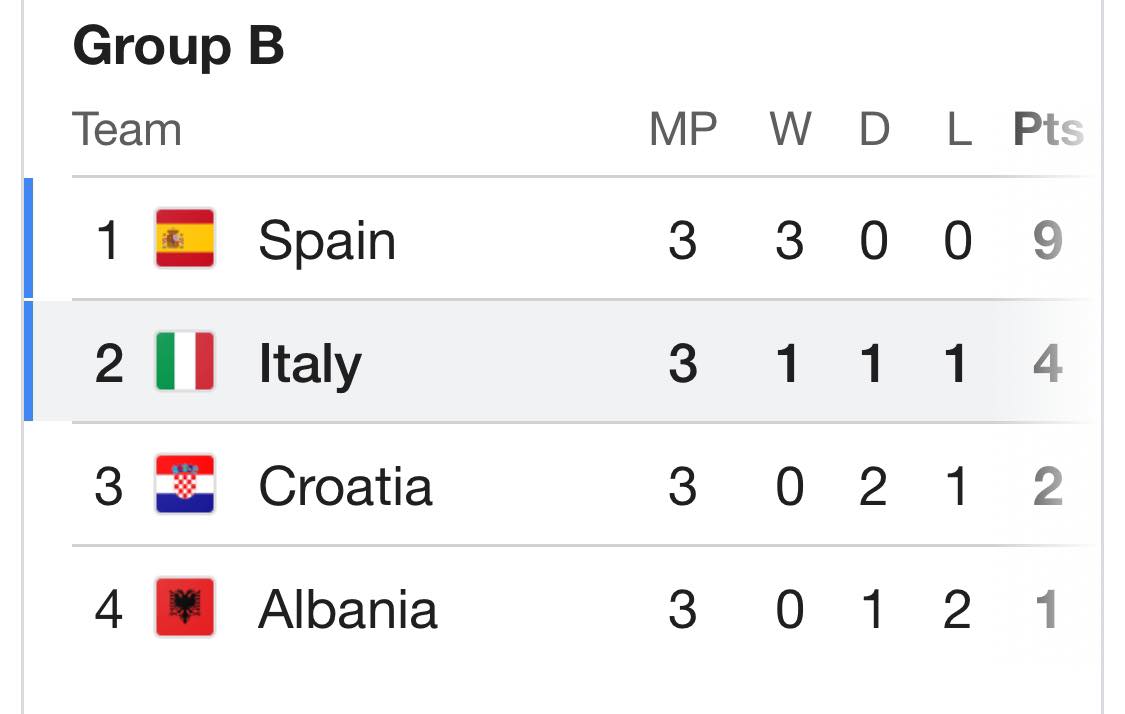Click the Albania flag icon
The width and height of the screenshot is (1125, 714).
185,608
